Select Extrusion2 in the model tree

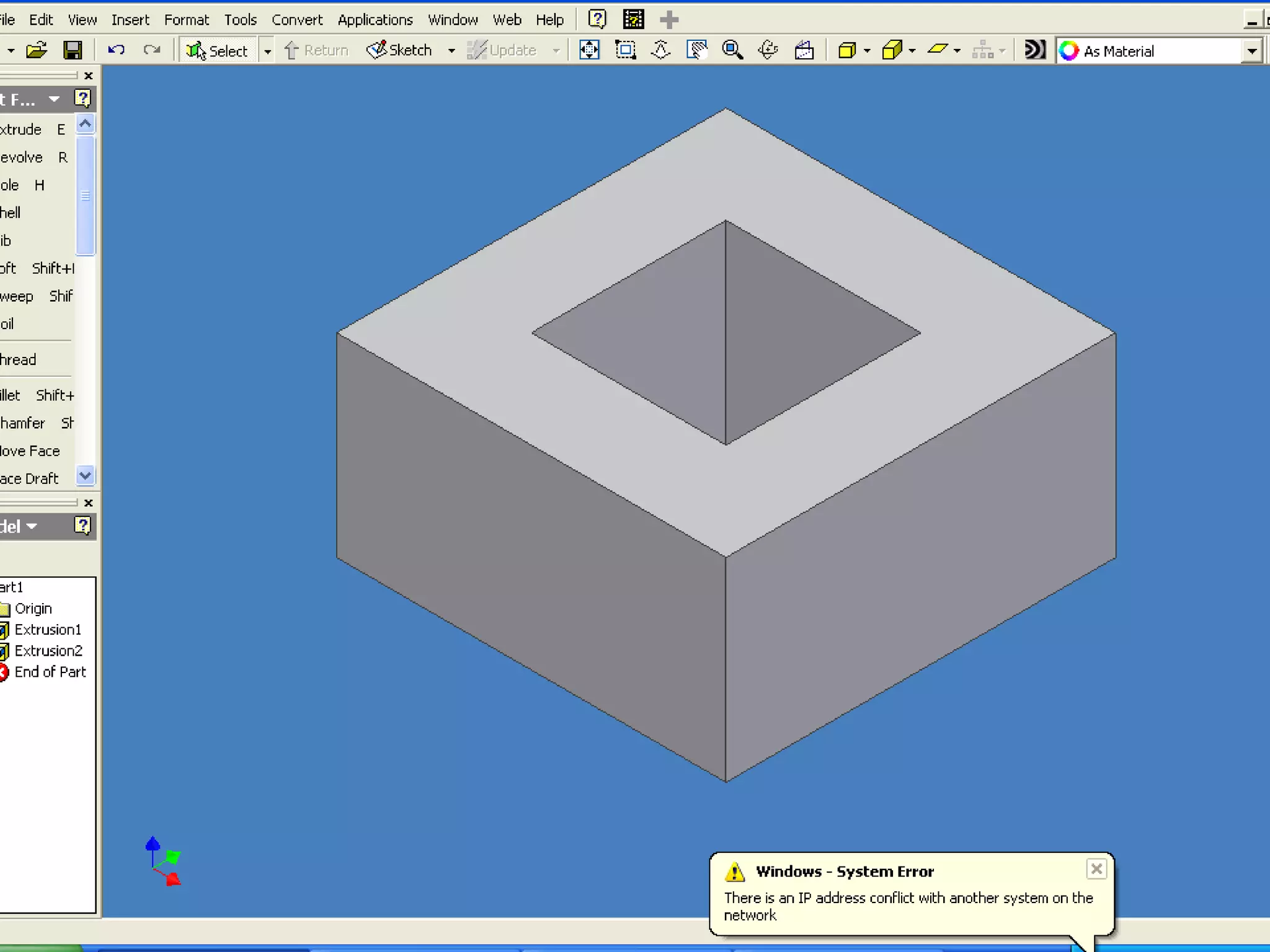[x=48, y=651]
